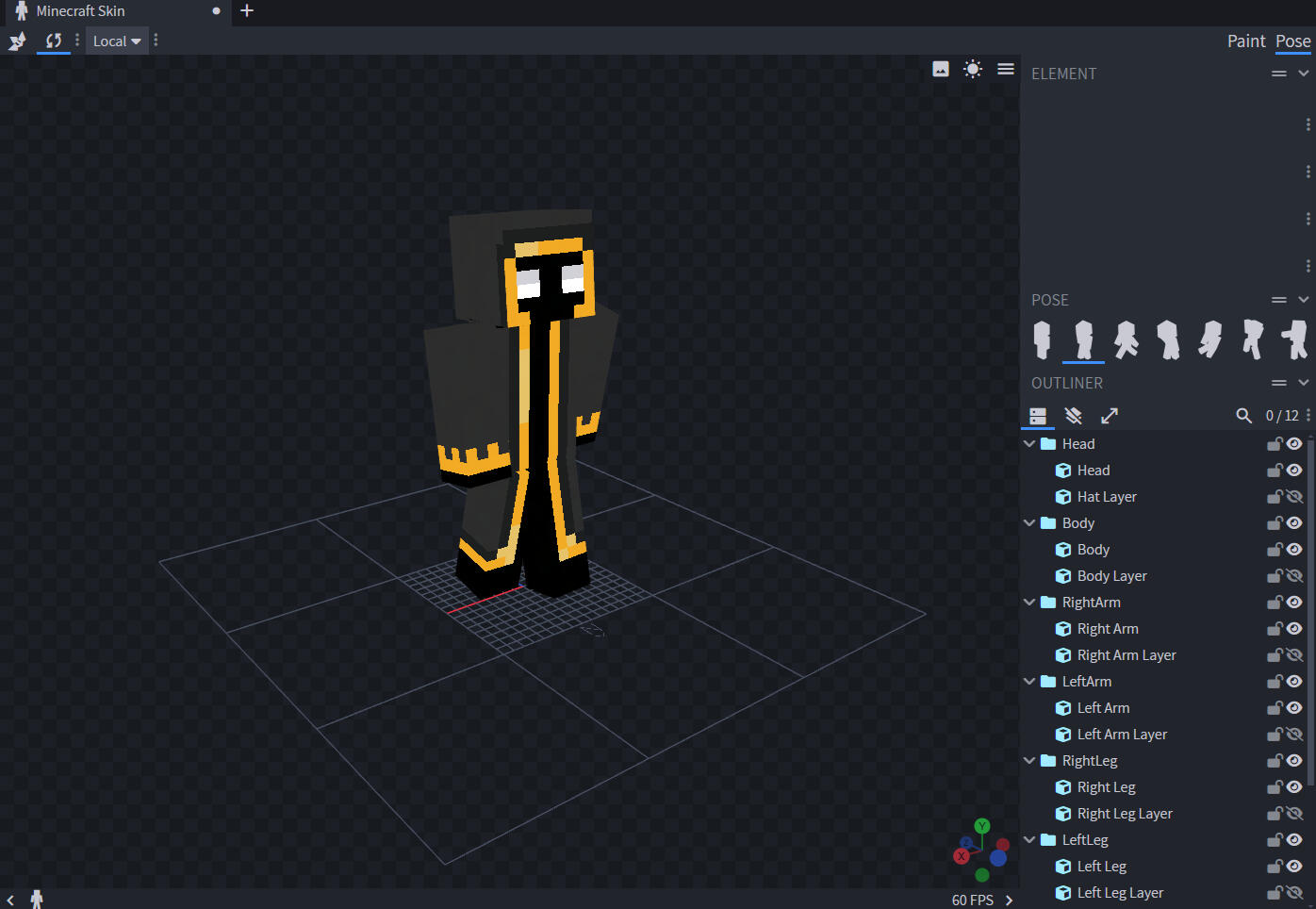
Task: Select the zombie arms-out pose icon
Action: (x=1294, y=339)
